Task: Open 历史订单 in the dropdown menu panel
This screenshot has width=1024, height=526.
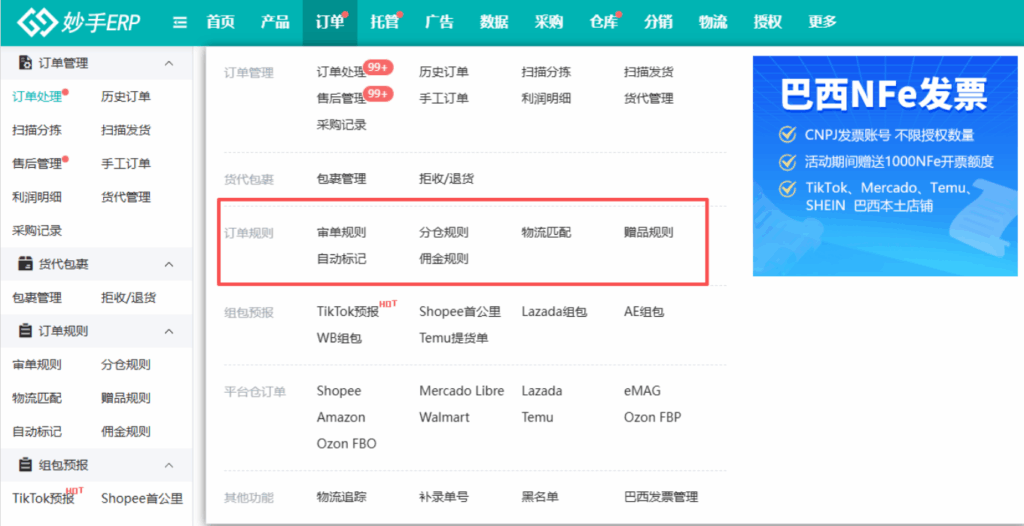Action: [x=443, y=73]
